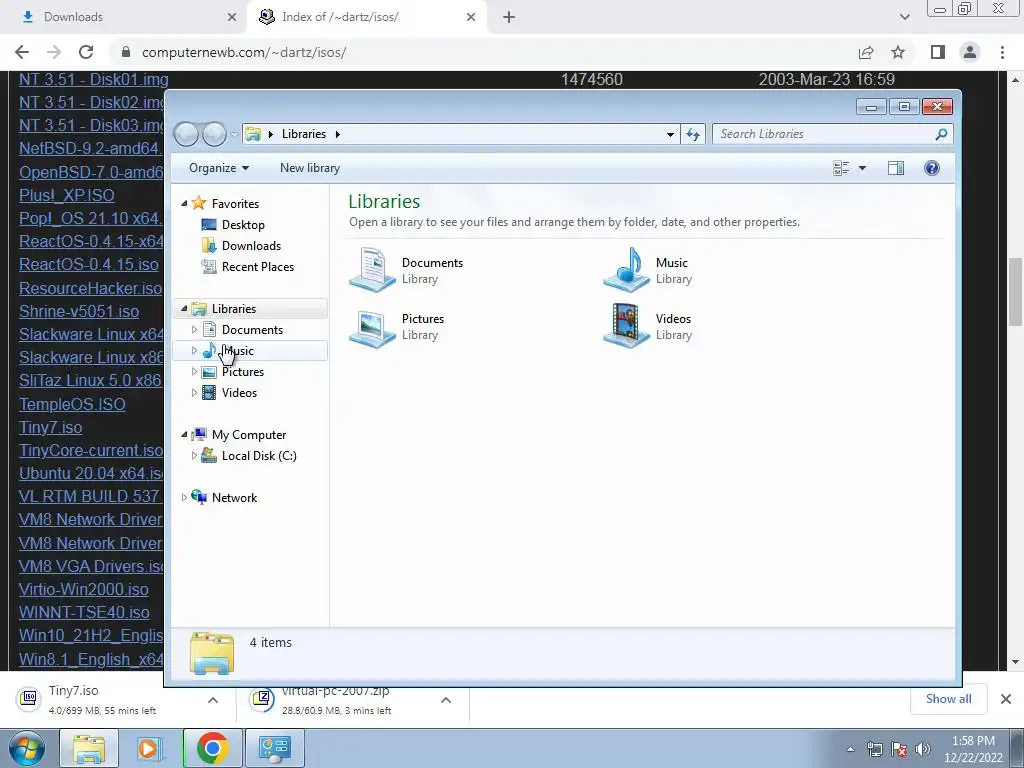Viewport: 1024px width, 768px height.
Task: Open ResourceHacker.iso link
Action: [x=90, y=289]
